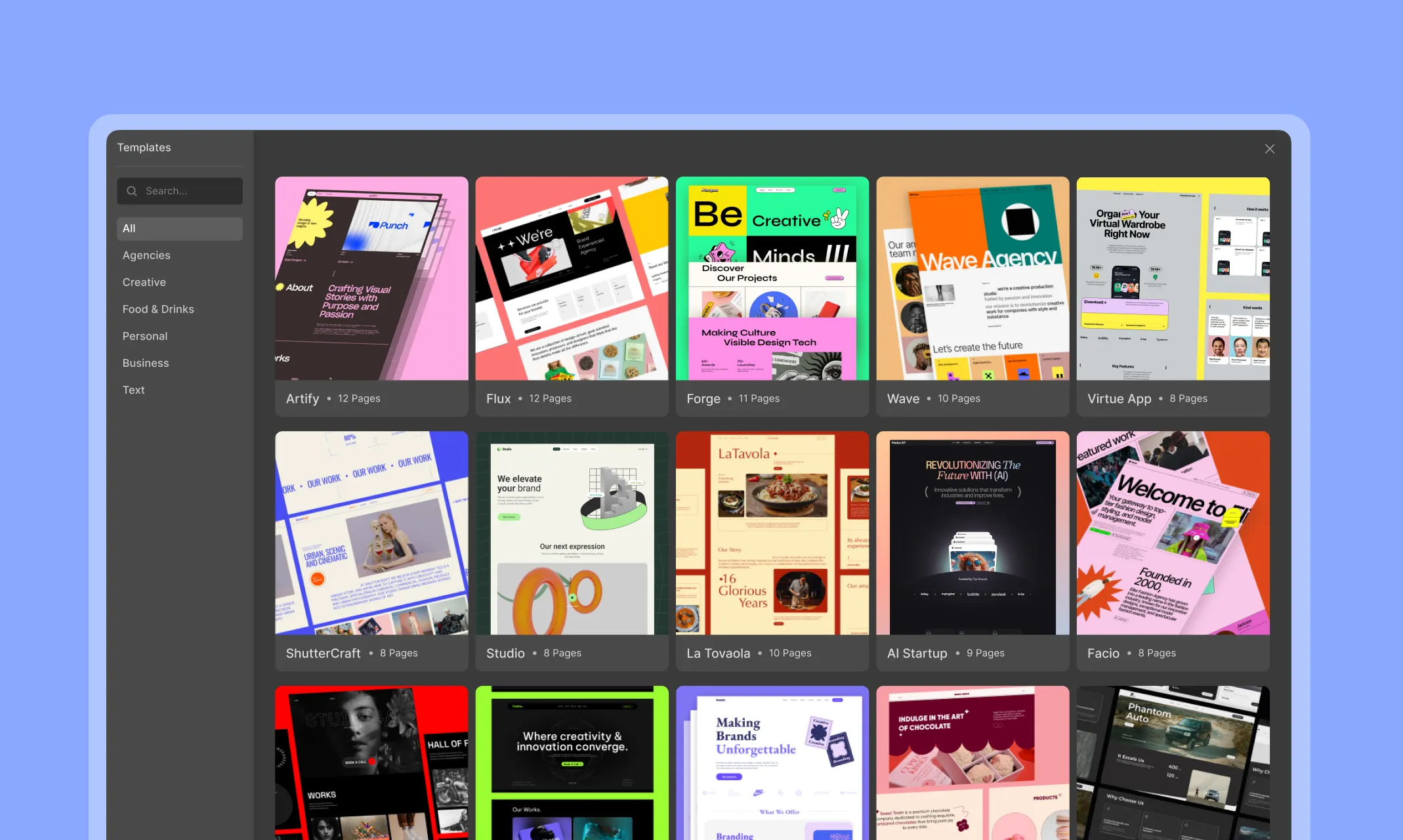Click the Studio template title
1403x840 pixels.
click(x=505, y=653)
